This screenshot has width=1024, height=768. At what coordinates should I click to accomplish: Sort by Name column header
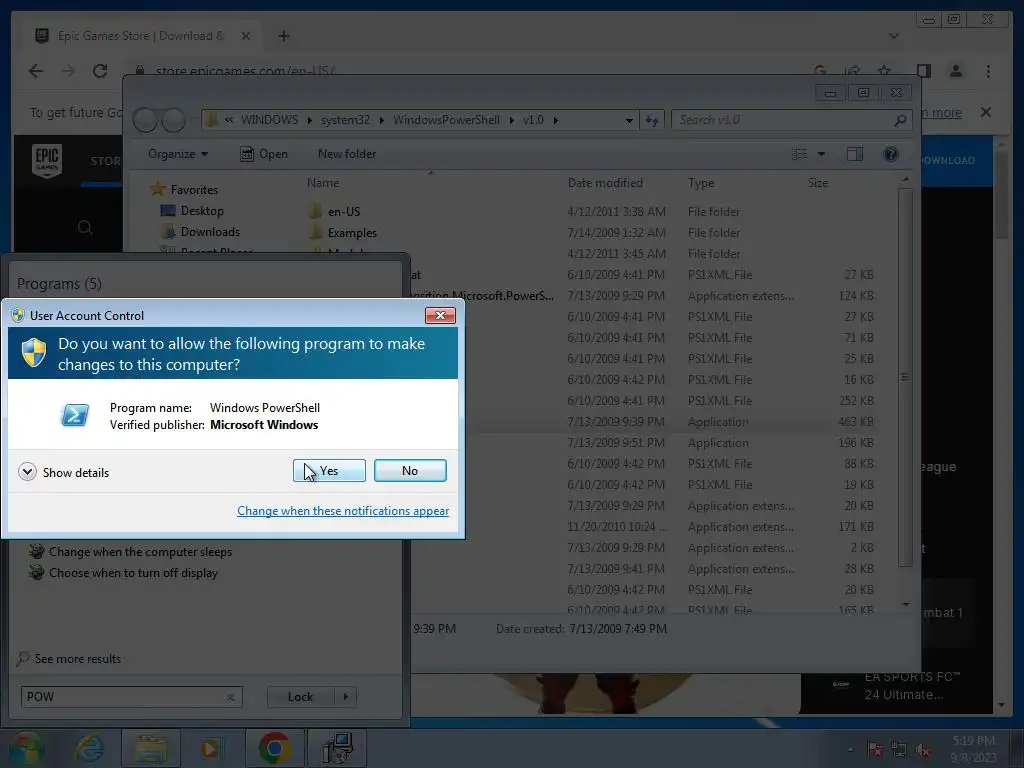coord(323,183)
